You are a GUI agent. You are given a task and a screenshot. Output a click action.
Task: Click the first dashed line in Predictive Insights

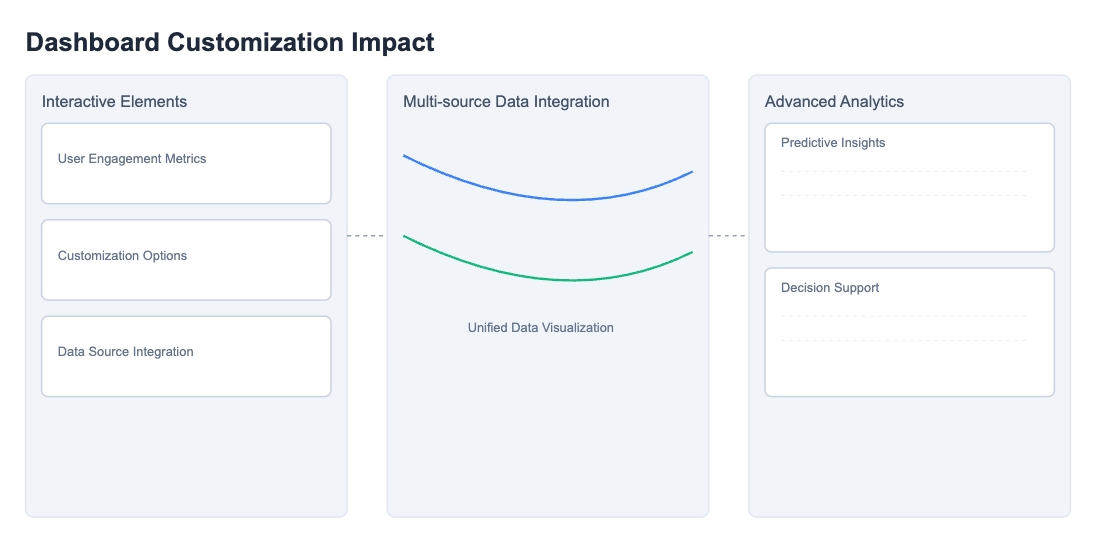point(903,172)
